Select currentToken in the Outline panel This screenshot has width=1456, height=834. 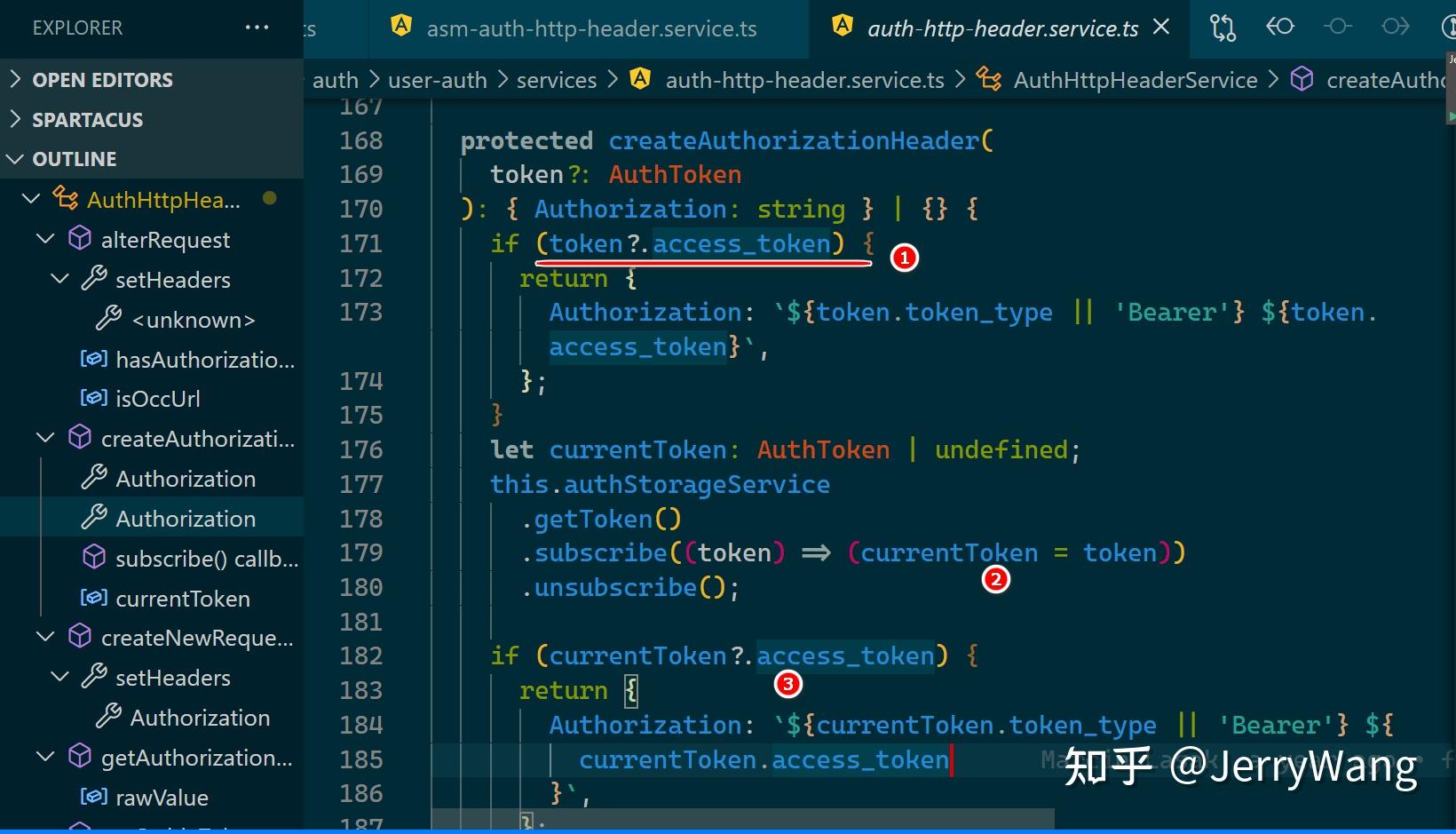(x=181, y=598)
